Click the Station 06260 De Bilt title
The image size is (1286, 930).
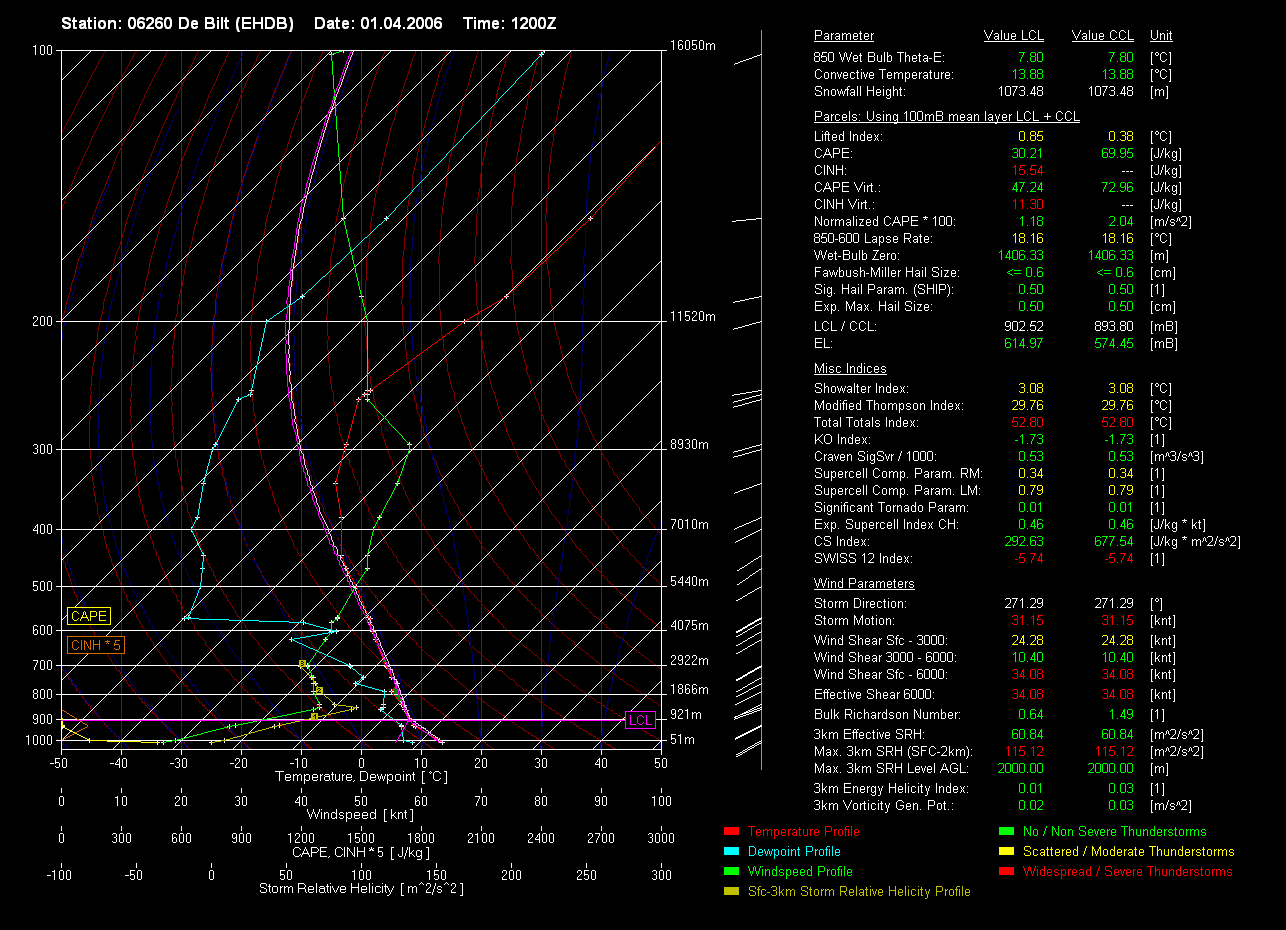coord(177,23)
